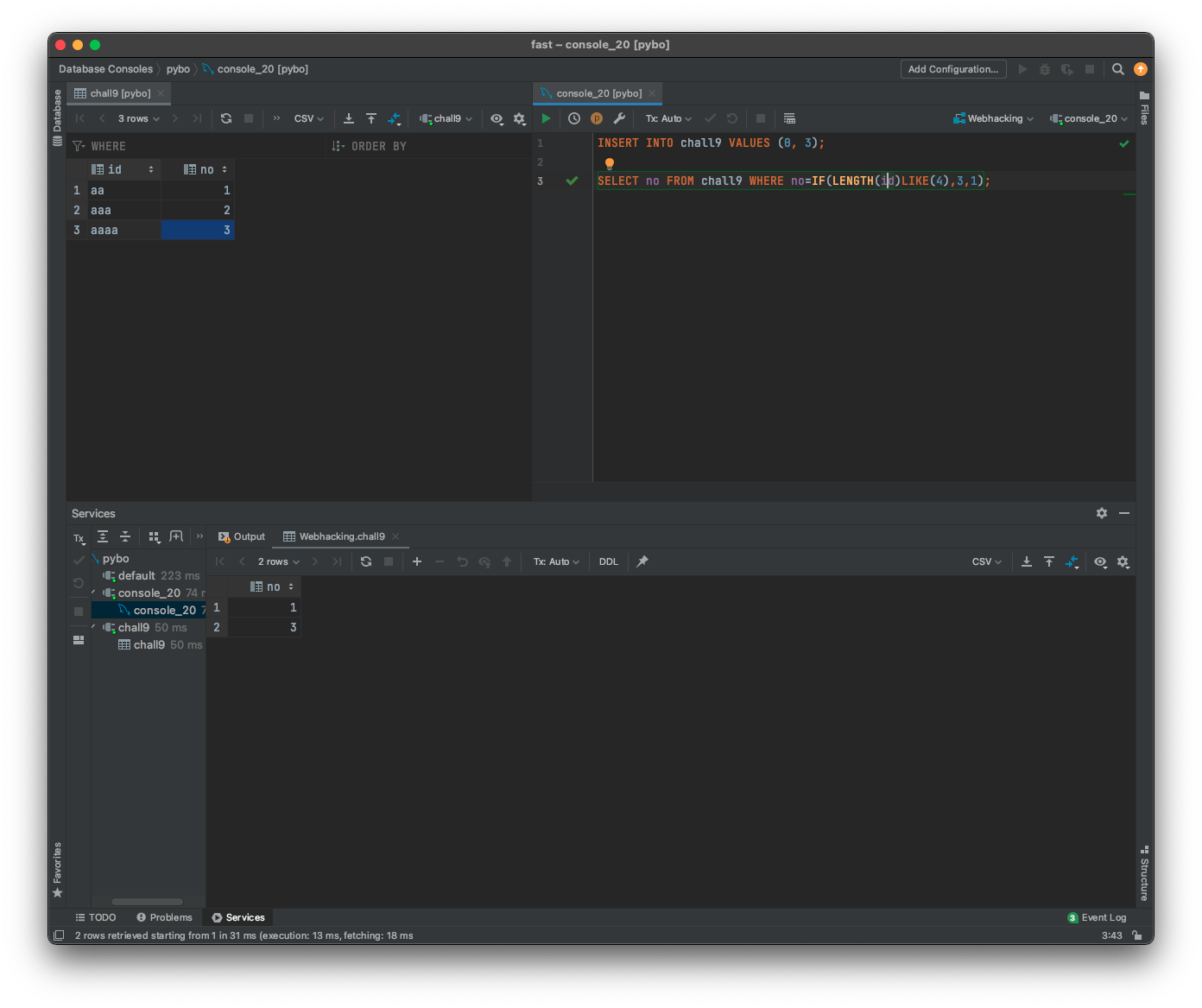This screenshot has width=1202, height=1008.
Task: Import data with the upload icon in chall9 toolbar
Action: coord(371,118)
